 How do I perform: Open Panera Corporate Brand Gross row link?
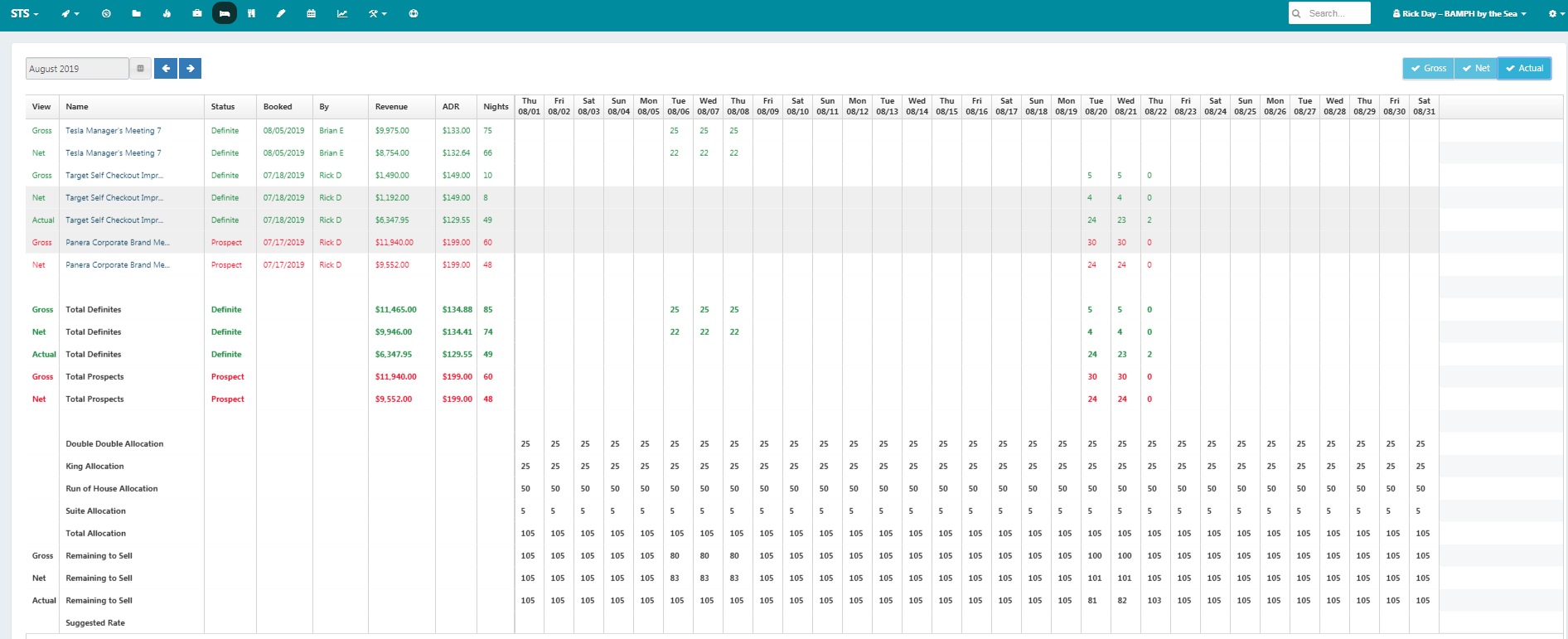(117, 243)
